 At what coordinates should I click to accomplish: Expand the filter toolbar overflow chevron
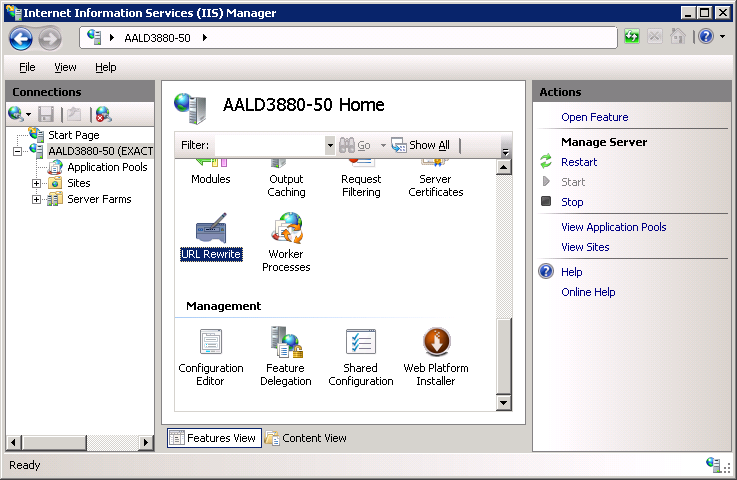506,152
